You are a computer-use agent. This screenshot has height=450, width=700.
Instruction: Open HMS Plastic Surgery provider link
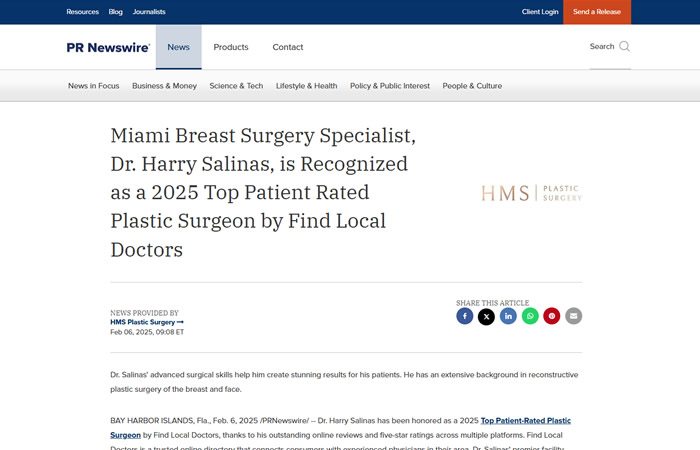click(147, 322)
